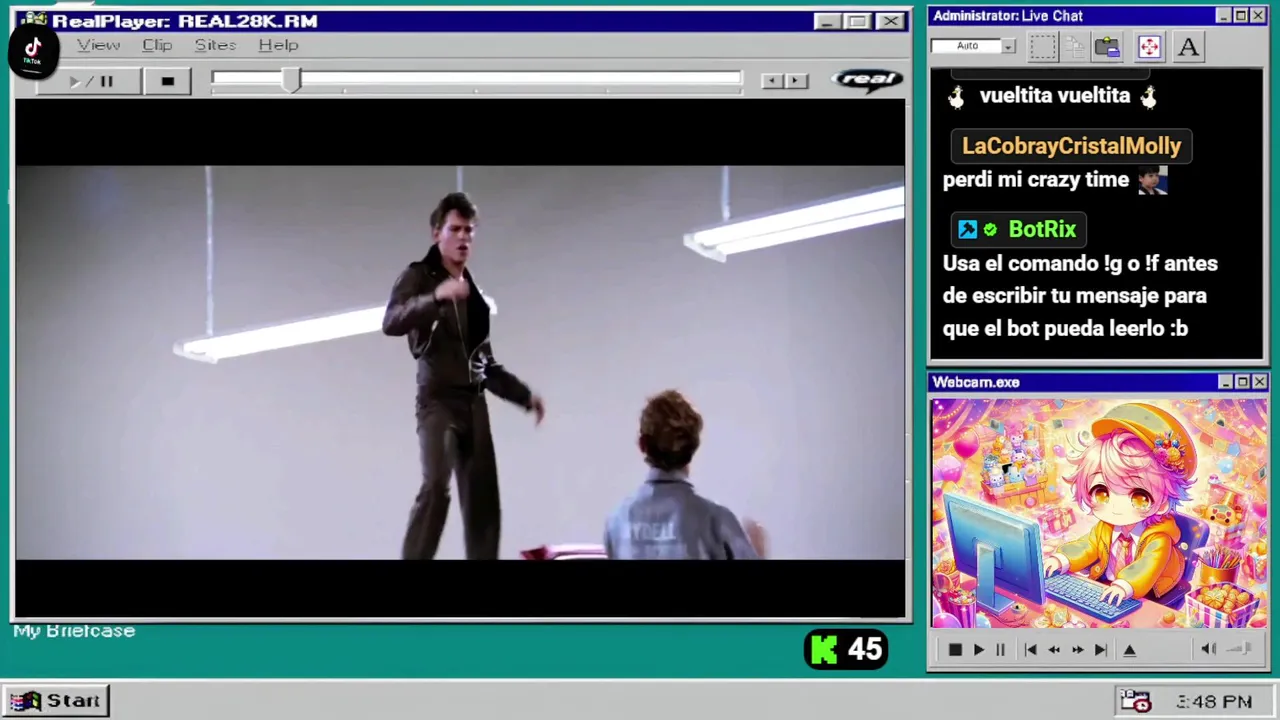Viewport: 1280px width, 720px height.
Task: Open the Clip menu
Action: (x=157, y=45)
